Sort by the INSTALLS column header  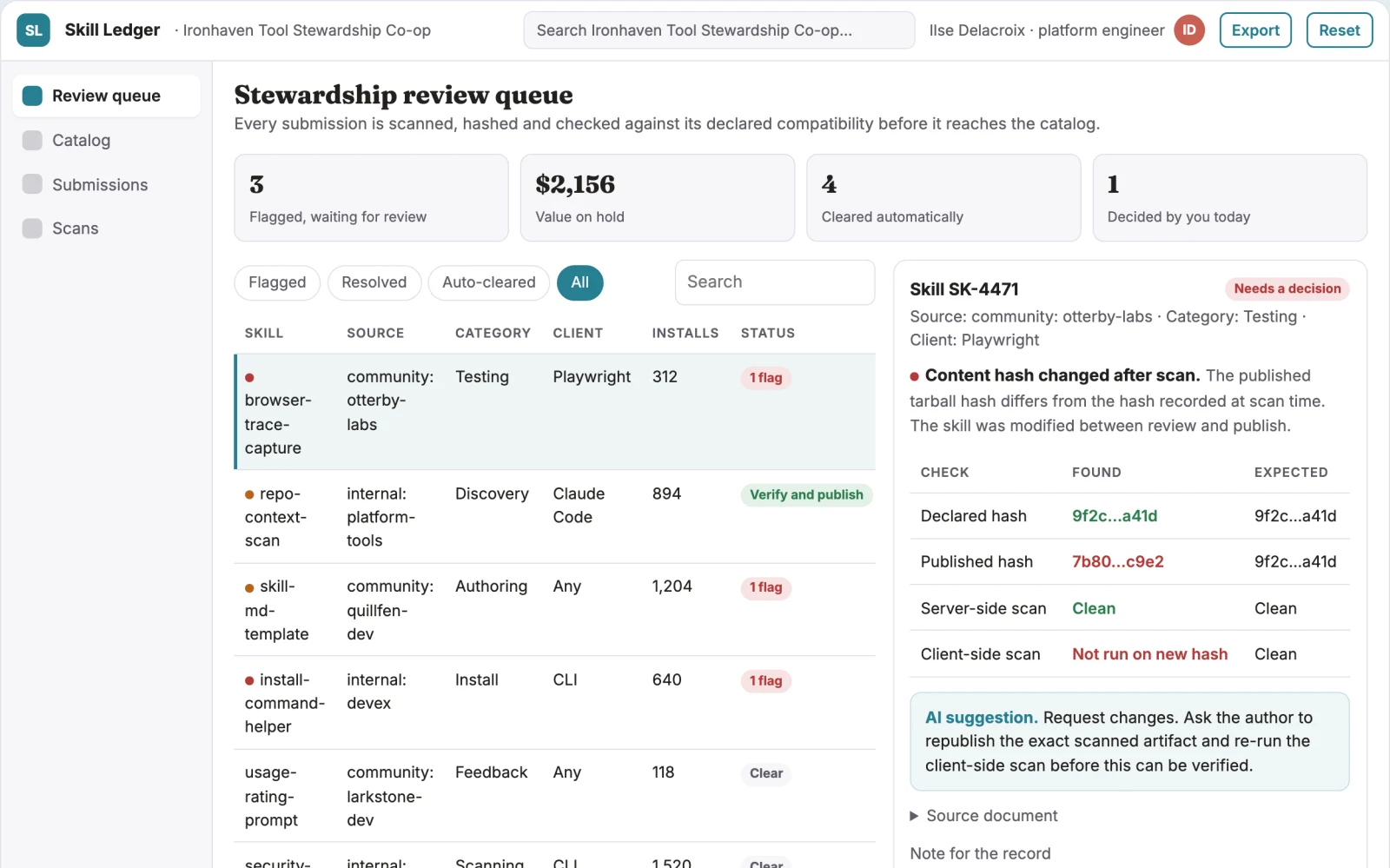(x=685, y=333)
